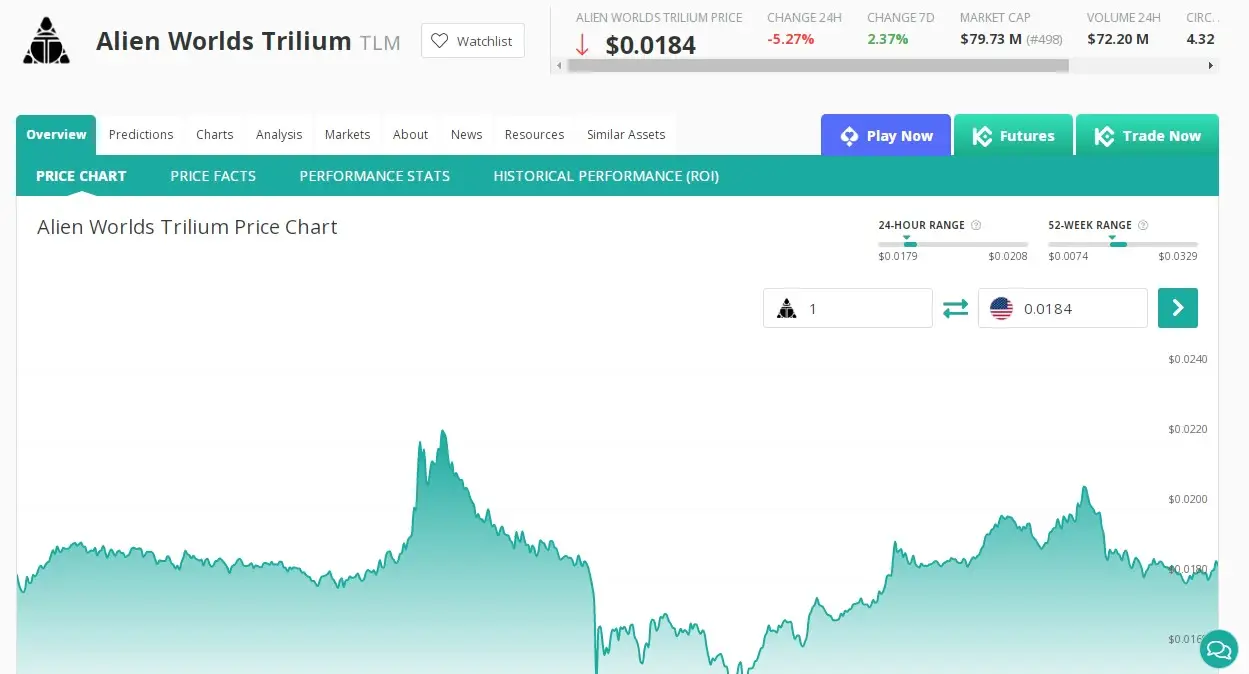
Task: Click the 24-hour range slider bar
Action: point(953,244)
